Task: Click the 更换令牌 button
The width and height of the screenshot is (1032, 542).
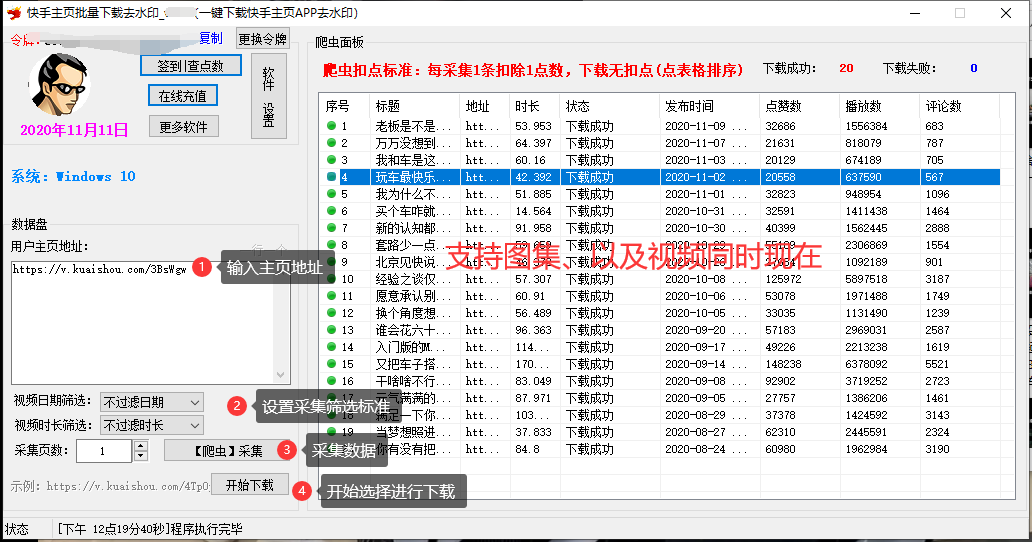Action: (x=263, y=39)
